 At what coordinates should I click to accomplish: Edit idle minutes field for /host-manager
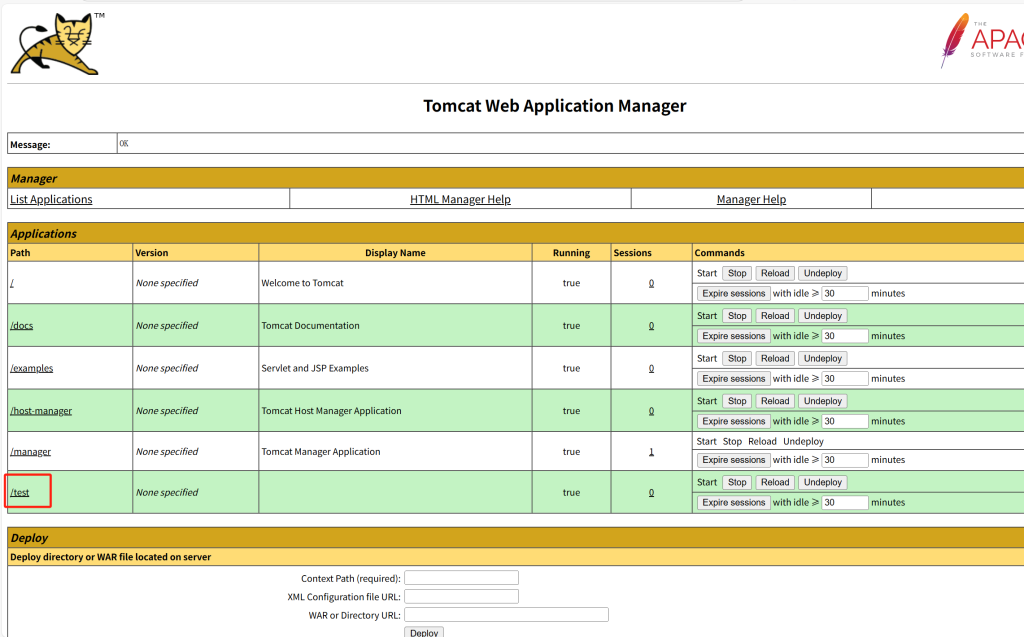[844, 421]
